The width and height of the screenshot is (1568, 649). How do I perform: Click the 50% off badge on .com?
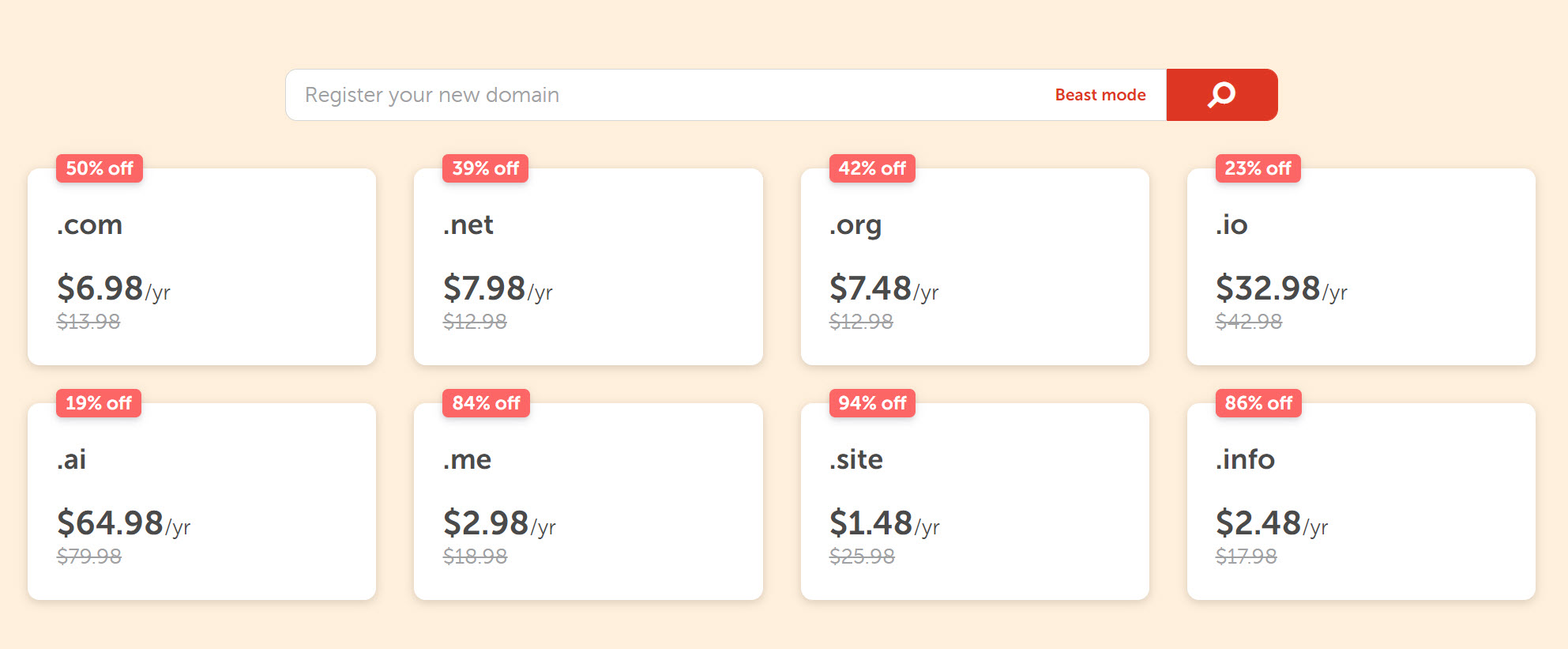click(100, 168)
